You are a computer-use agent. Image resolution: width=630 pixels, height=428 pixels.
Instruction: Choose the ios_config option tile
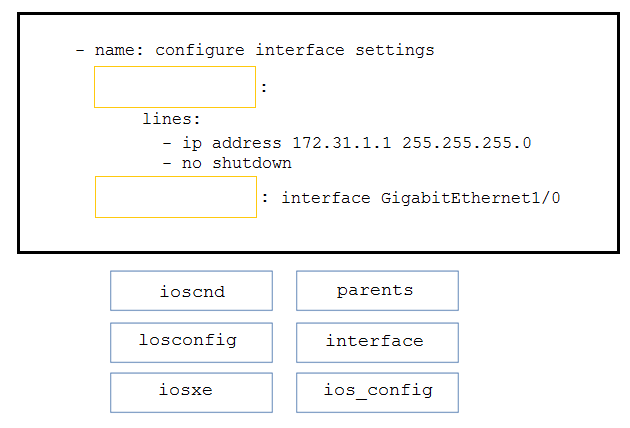point(377,393)
